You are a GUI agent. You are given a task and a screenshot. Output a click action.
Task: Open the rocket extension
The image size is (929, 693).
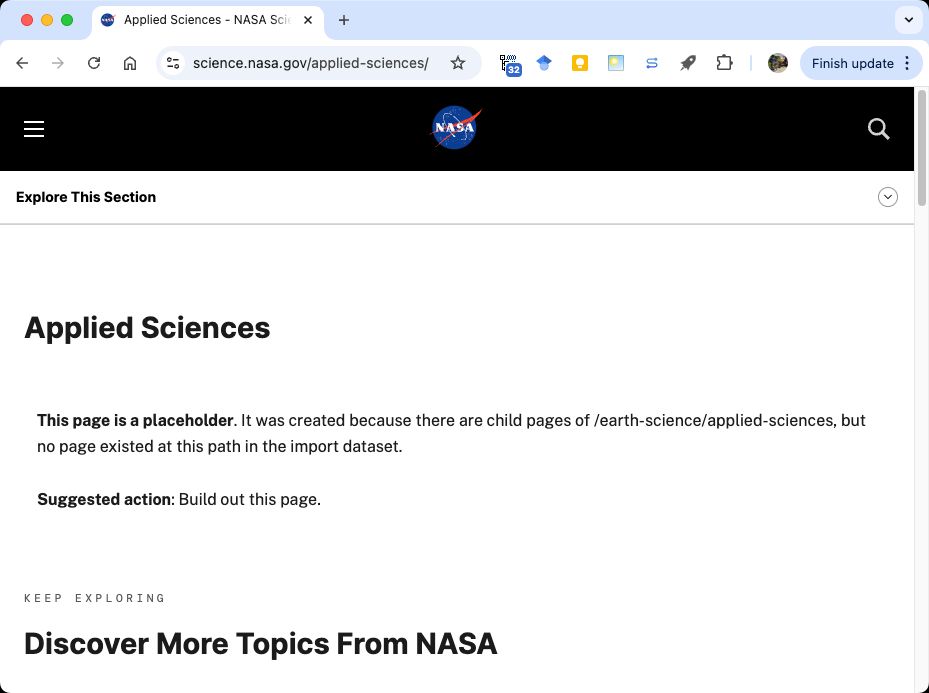[688, 63]
